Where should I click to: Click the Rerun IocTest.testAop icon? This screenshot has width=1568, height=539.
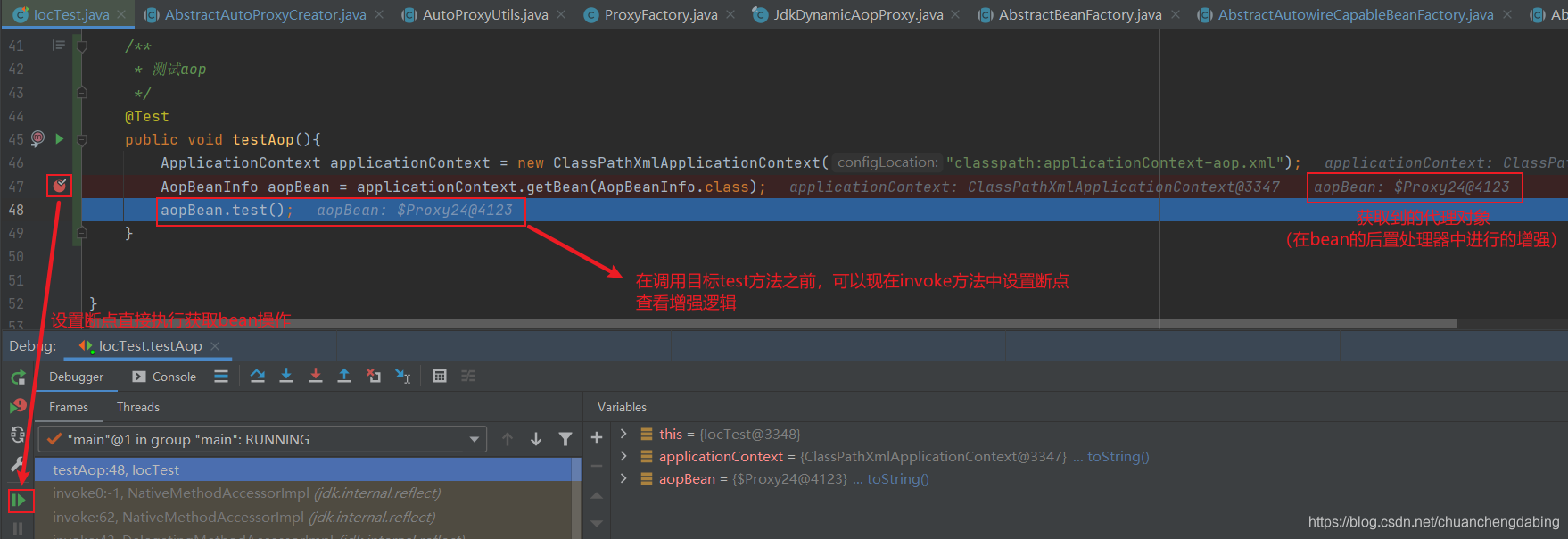coord(18,377)
